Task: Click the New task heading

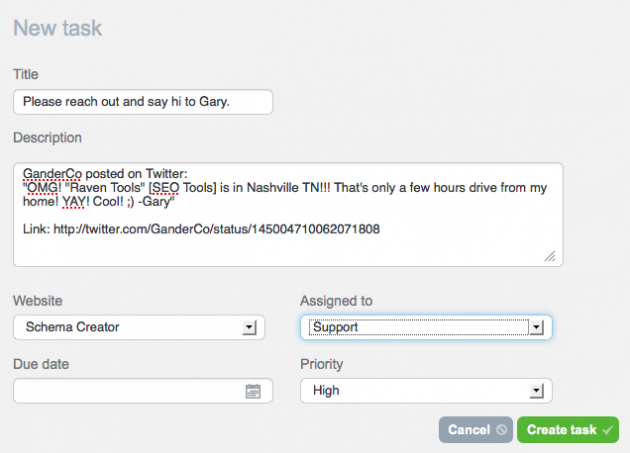Action: (58, 28)
